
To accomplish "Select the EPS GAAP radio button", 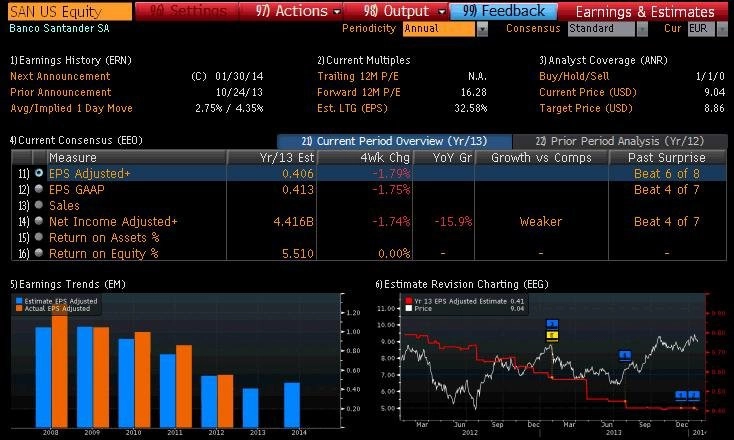I will point(39,189).
